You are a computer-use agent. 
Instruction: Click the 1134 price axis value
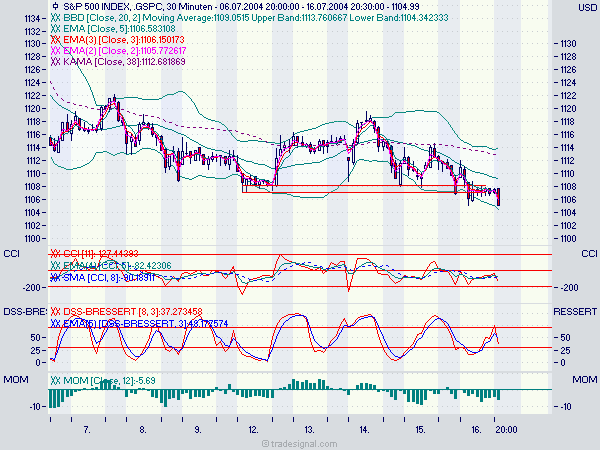point(32,18)
